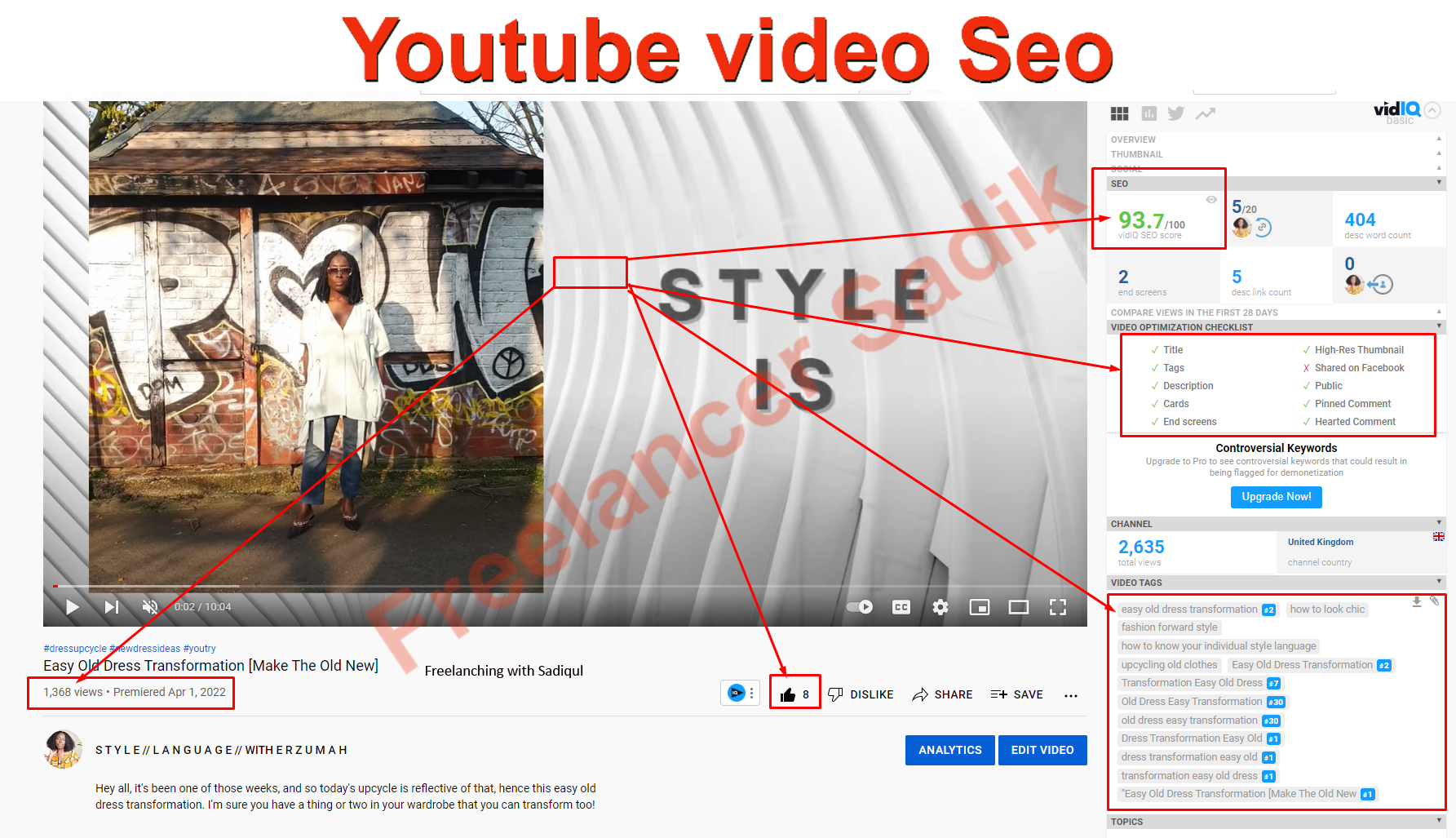Collapse the vidIQ panel with the chevron circle

pyautogui.click(x=1433, y=109)
